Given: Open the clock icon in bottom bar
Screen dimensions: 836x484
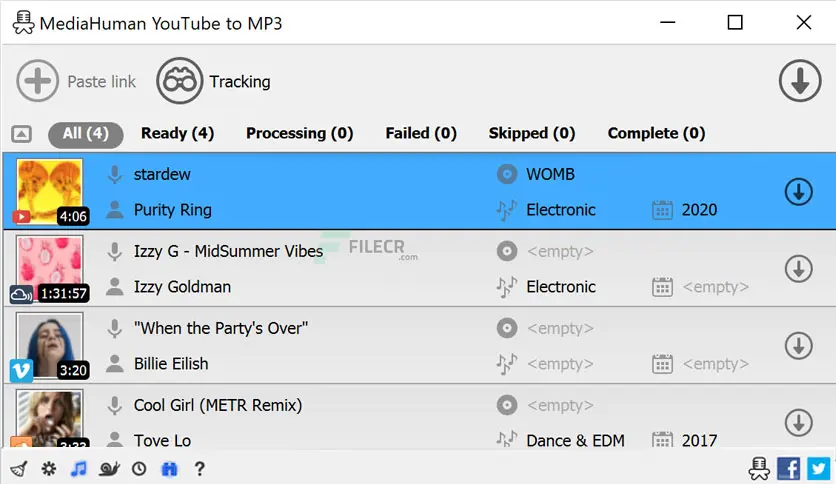Looking at the screenshot, I should [x=139, y=468].
